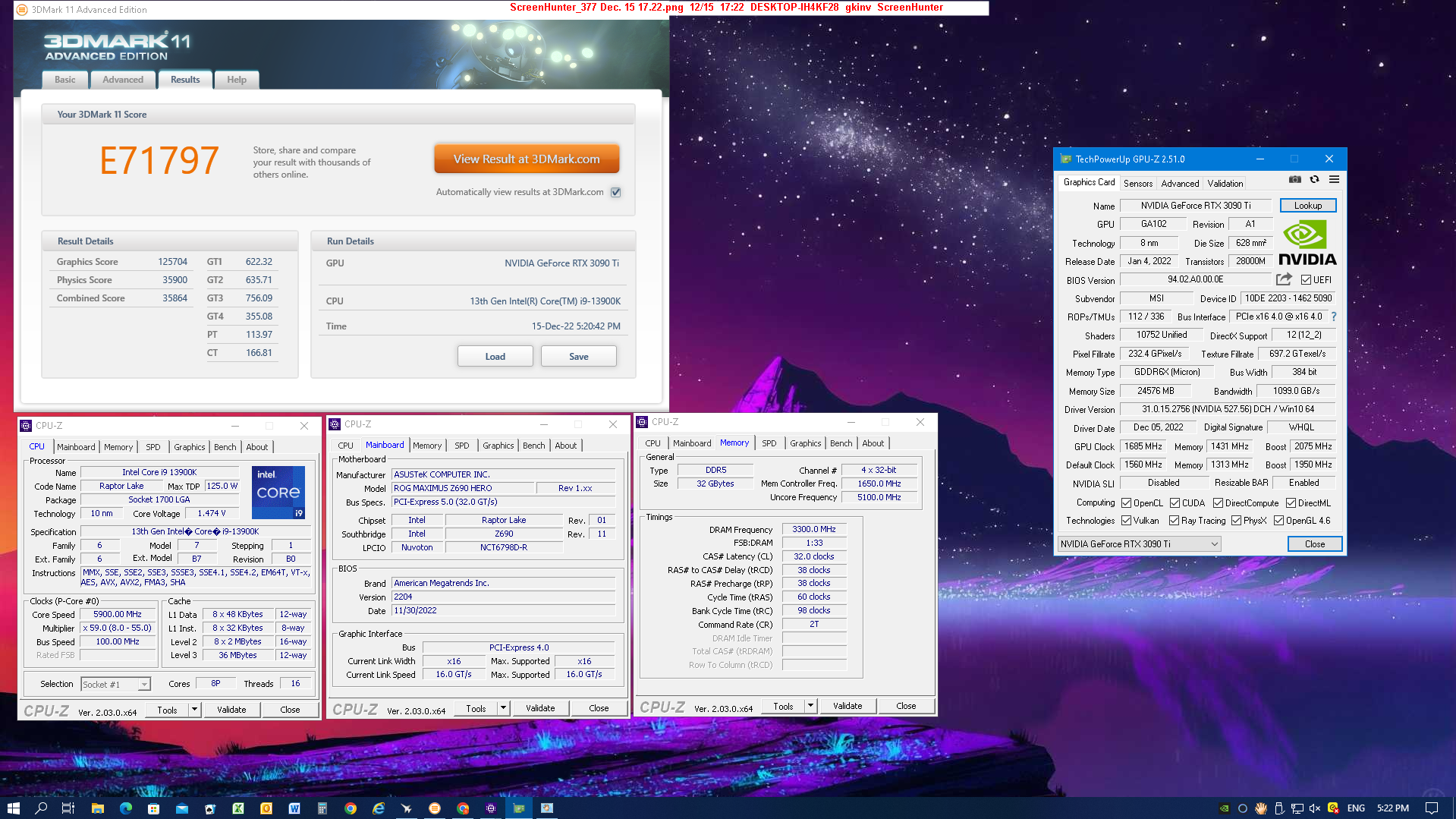1456x819 pixels.
Task: Open Word from taskbar
Action: coord(294,808)
